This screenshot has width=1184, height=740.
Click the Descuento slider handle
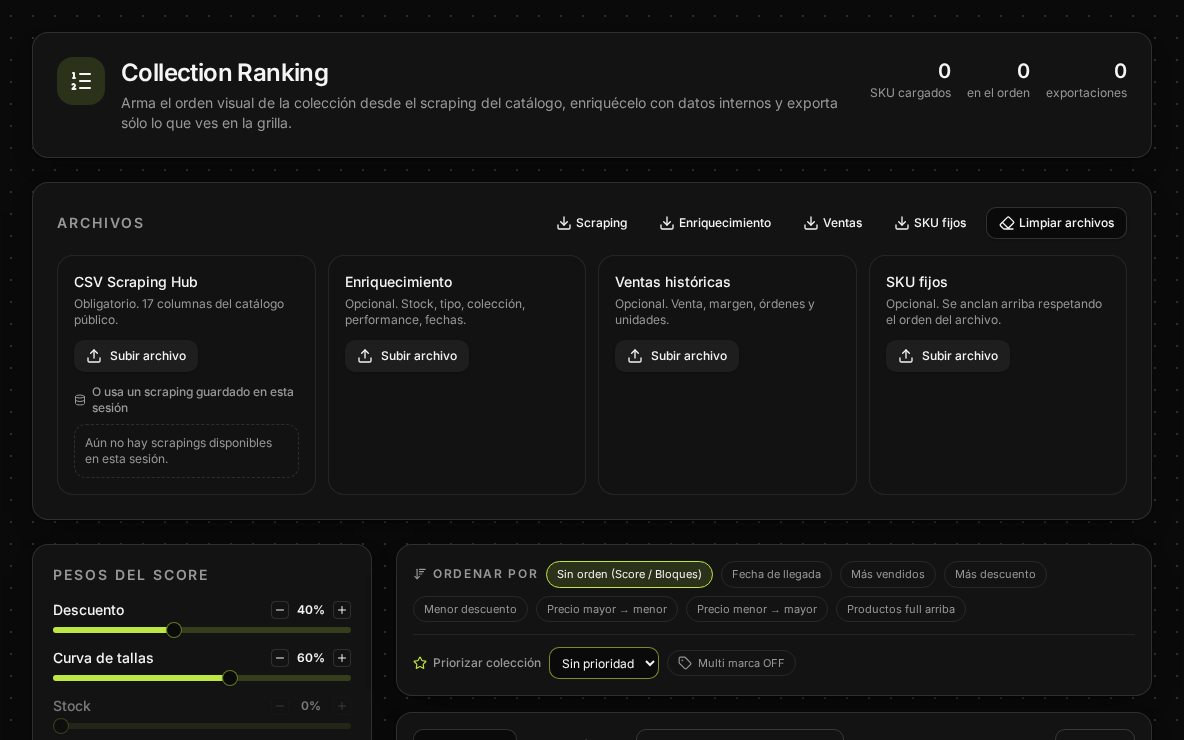(174, 630)
